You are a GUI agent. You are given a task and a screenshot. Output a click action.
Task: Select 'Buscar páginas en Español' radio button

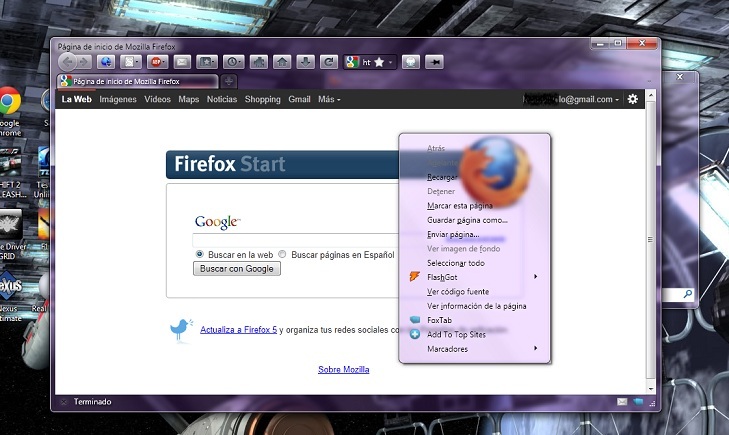[282, 254]
